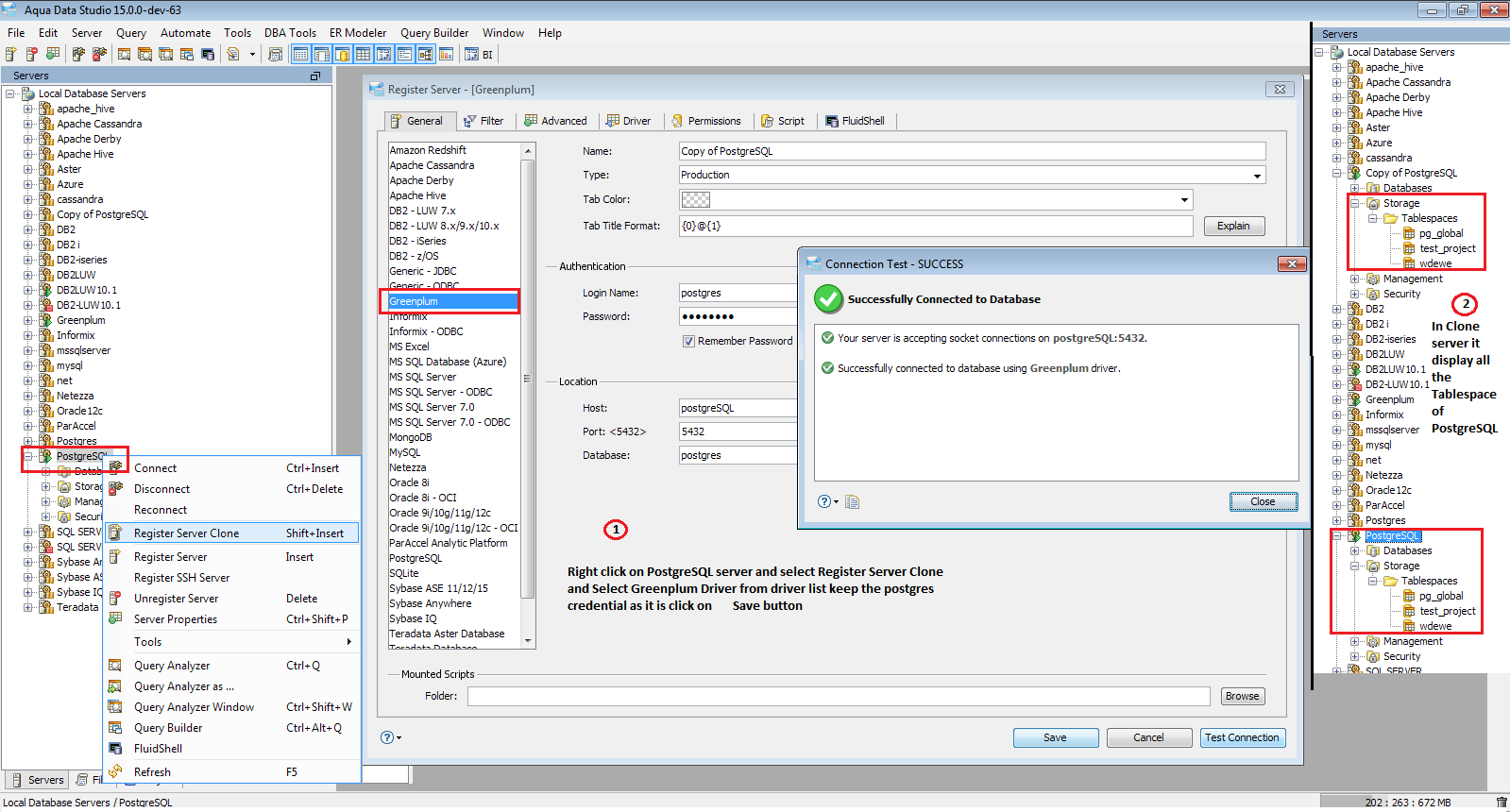Click the chart view toolbar icon
The width and height of the screenshot is (1510, 812).
pyautogui.click(x=446, y=55)
